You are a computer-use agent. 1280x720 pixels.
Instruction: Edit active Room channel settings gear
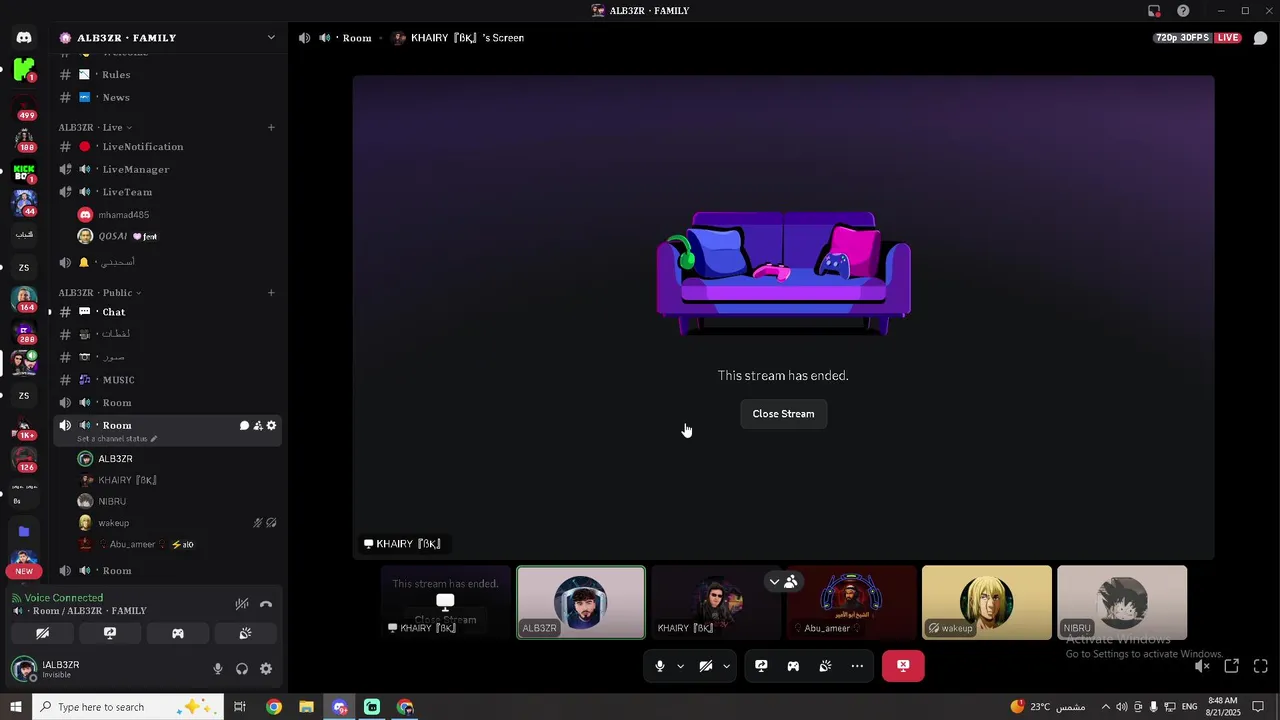(271, 426)
